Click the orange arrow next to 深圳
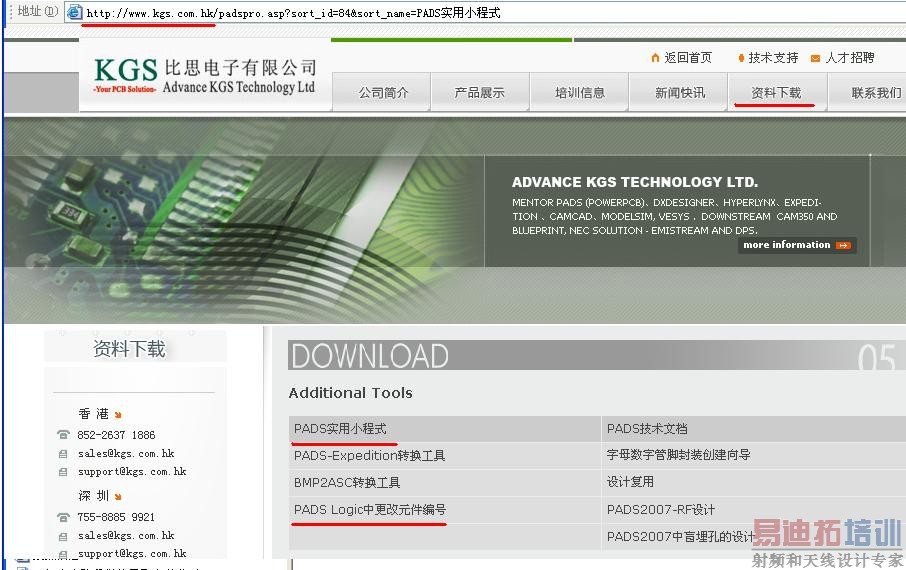The height and width of the screenshot is (570, 906). click(118, 497)
